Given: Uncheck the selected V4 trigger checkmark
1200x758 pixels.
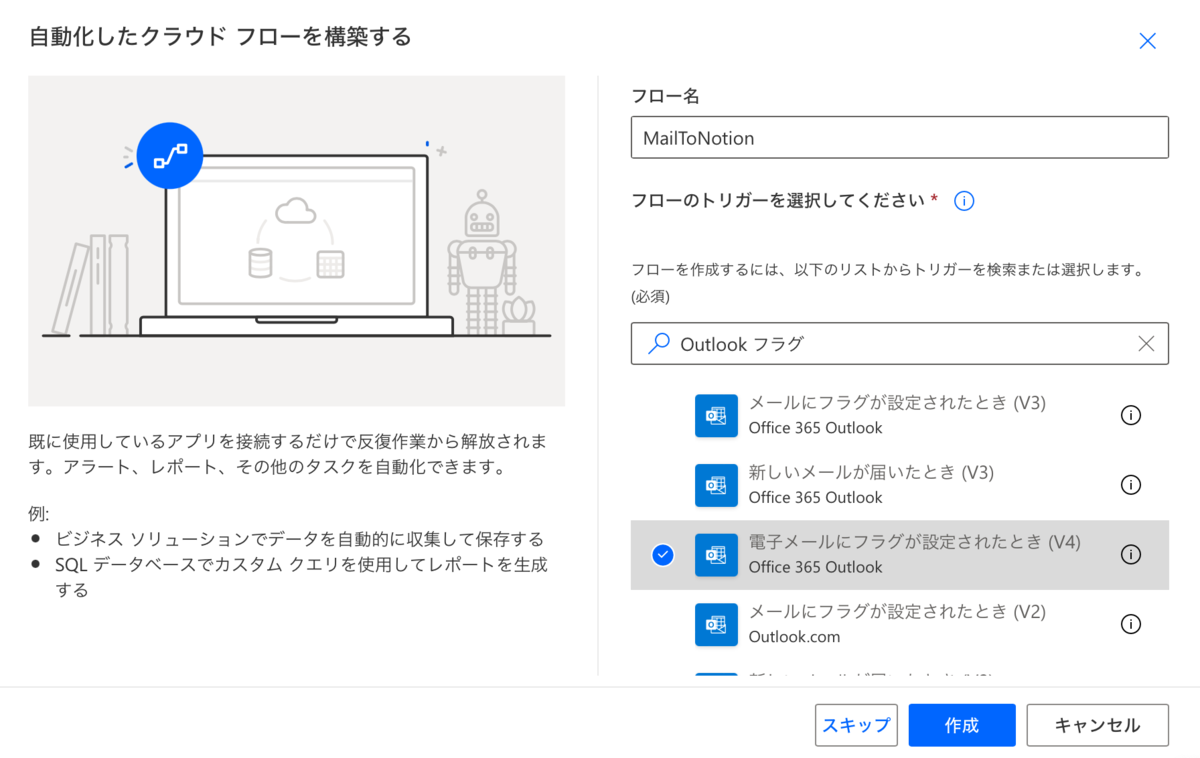Looking at the screenshot, I should click(662, 555).
